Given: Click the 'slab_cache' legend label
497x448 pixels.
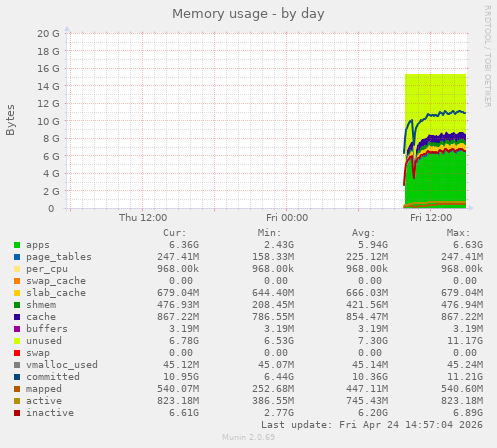Looking at the screenshot, I should tap(56, 293).
